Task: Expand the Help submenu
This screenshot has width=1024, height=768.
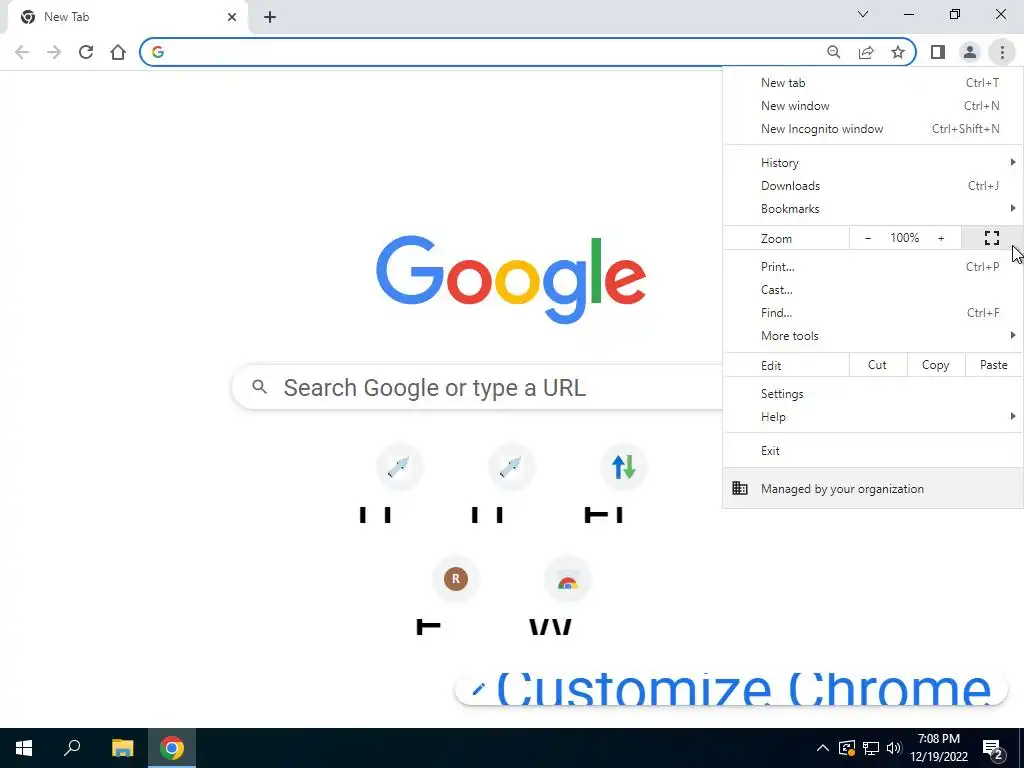Action: point(872,417)
